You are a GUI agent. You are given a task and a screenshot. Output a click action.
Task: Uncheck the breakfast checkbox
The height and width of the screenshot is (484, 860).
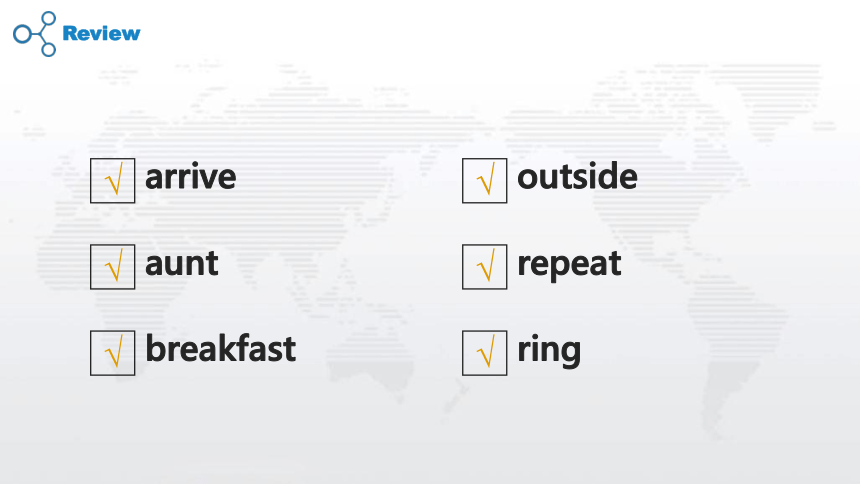click(112, 353)
